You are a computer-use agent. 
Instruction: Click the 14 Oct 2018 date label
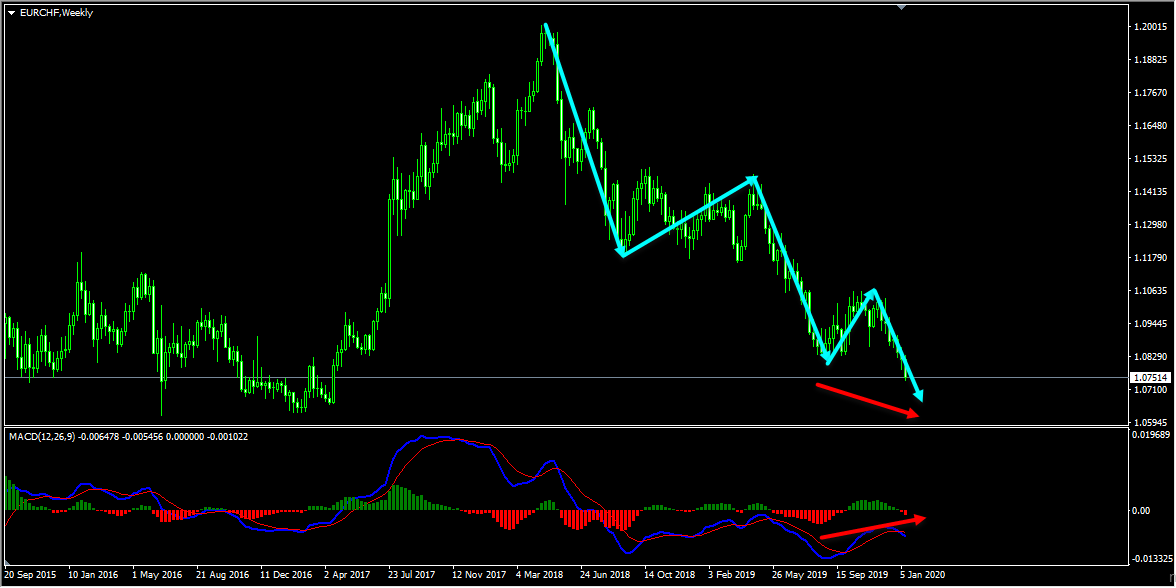point(672,574)
